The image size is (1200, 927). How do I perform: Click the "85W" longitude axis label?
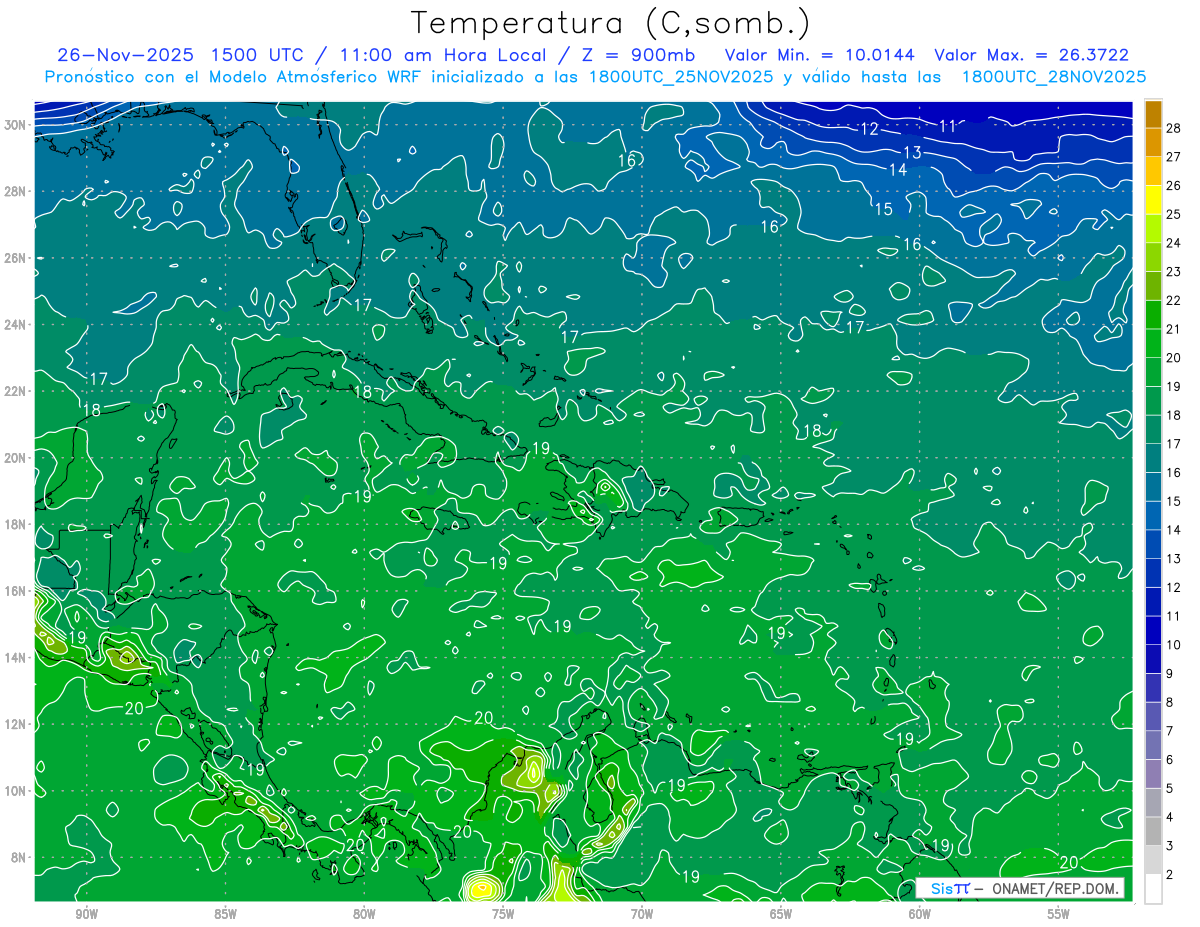(x=225, y=915)
